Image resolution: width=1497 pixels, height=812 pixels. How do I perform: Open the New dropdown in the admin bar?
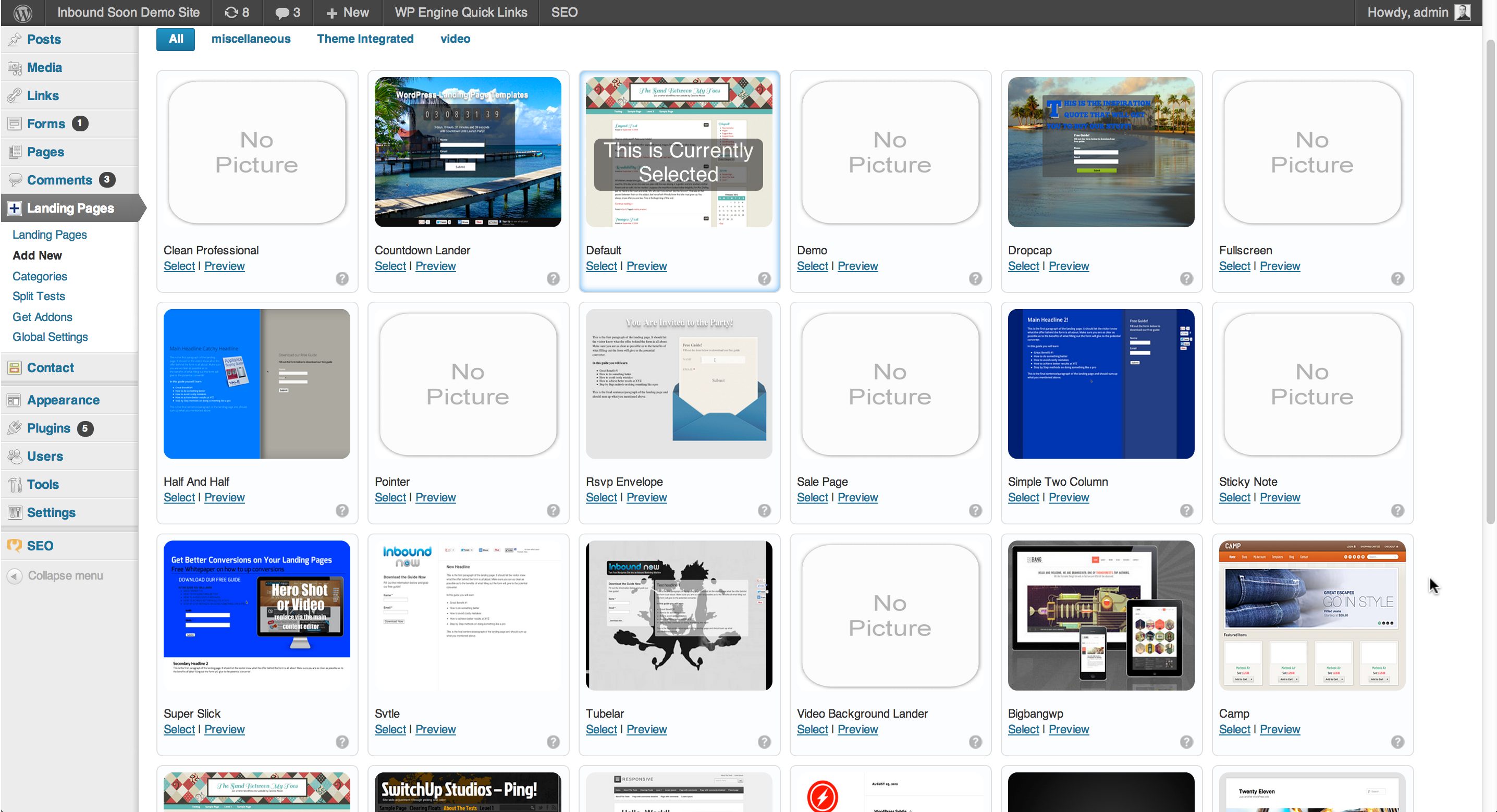tap(348, 12)
